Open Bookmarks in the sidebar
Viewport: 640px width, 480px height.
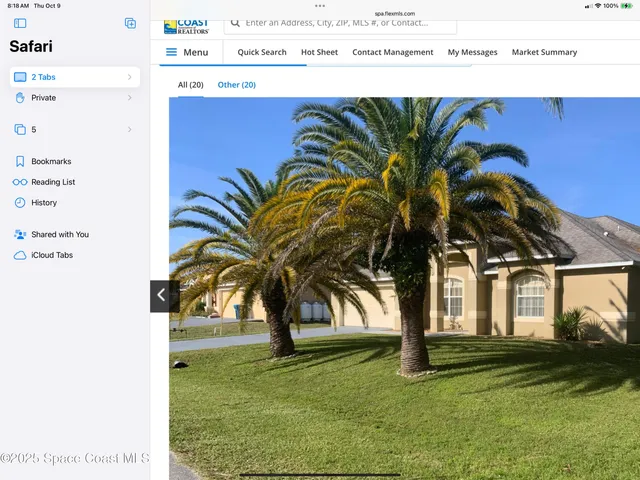(50, 161)
